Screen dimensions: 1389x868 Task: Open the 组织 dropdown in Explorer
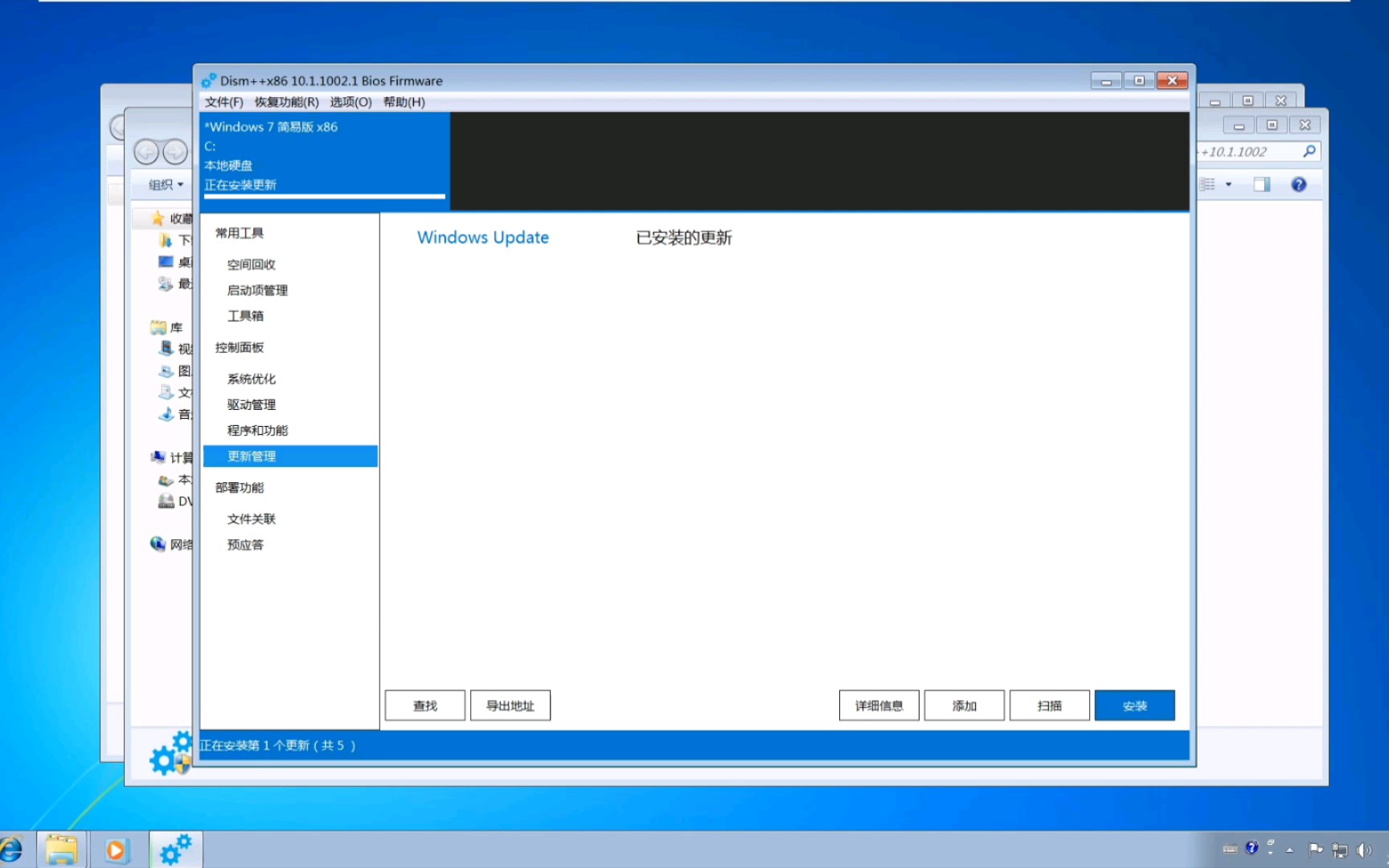[x=166, y=185]
